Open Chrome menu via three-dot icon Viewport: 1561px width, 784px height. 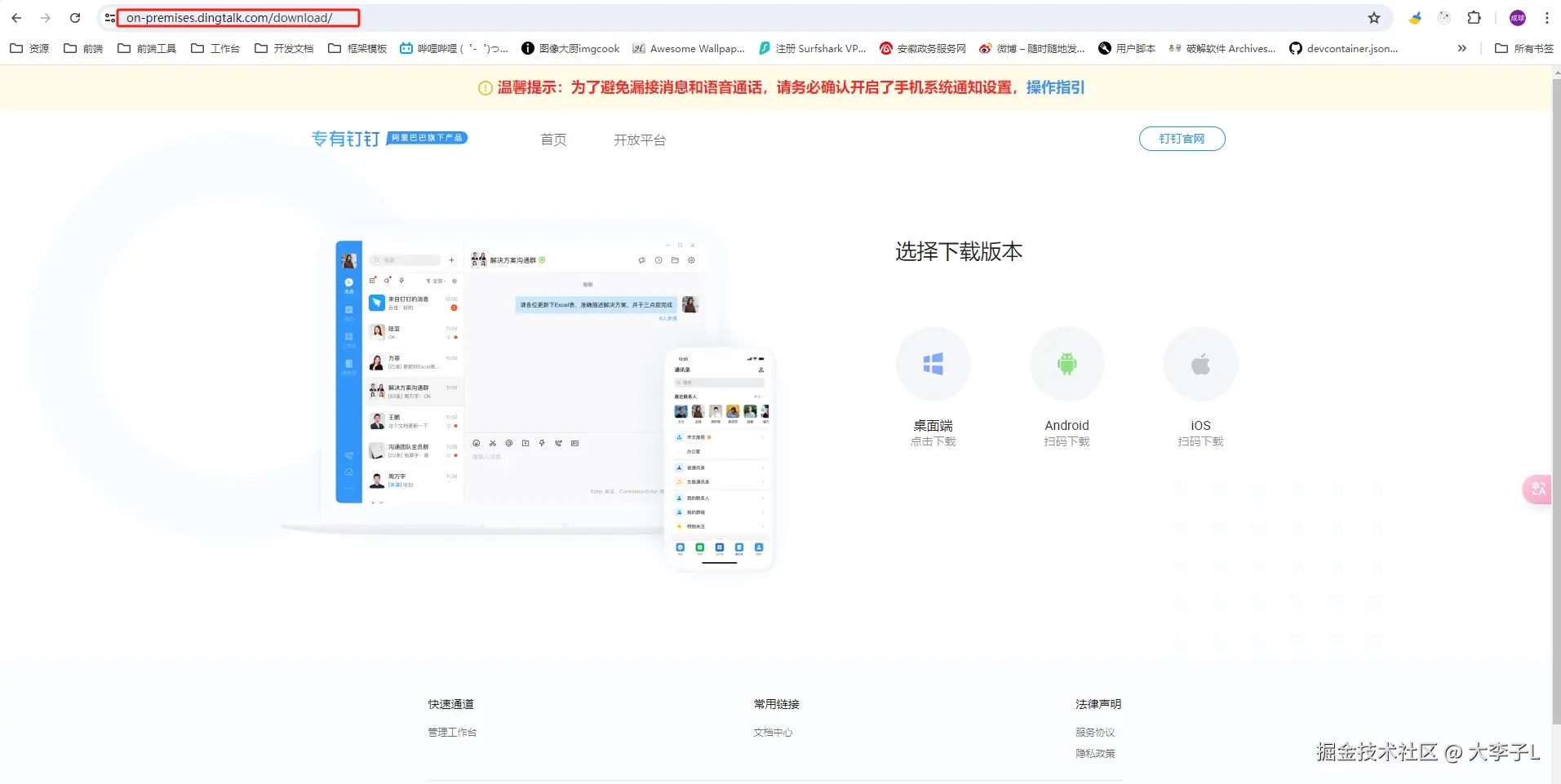point(1546,17)
